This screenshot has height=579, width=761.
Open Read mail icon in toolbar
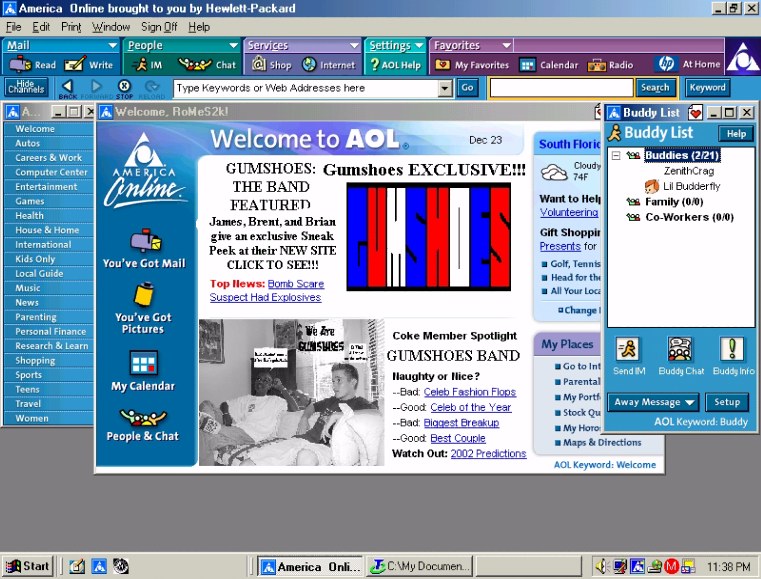(21, 65)
